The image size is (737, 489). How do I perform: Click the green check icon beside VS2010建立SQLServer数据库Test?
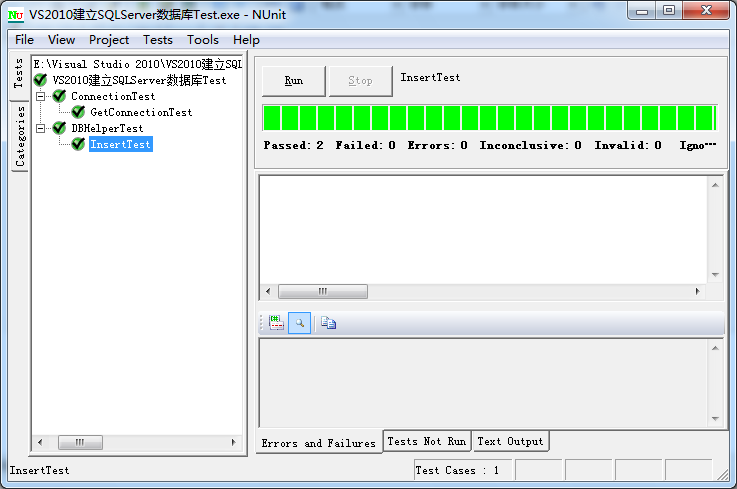pos(40,80)
